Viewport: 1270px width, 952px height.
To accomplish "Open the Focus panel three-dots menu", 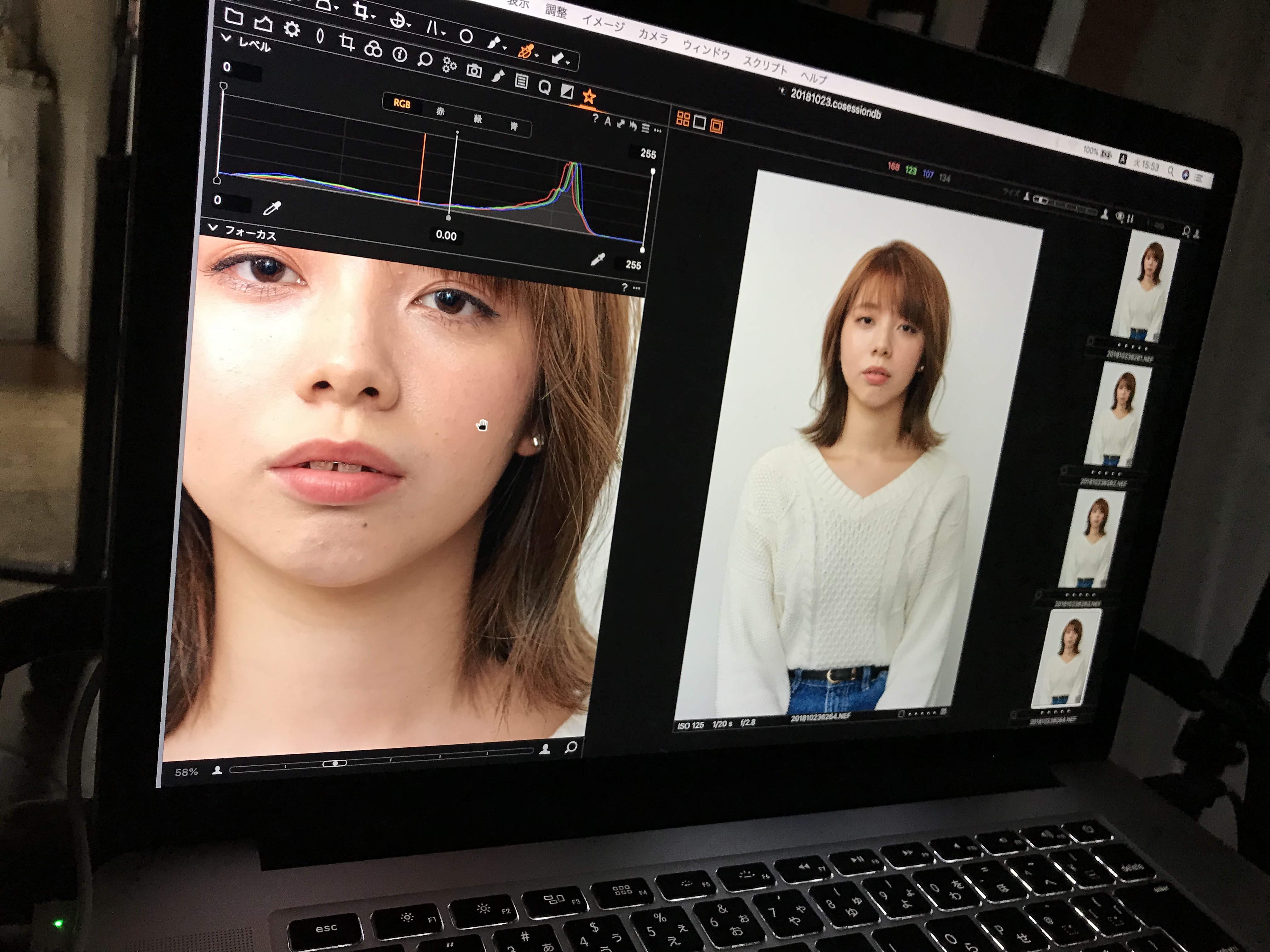I will pyautogui.click(x=637, y=289).
